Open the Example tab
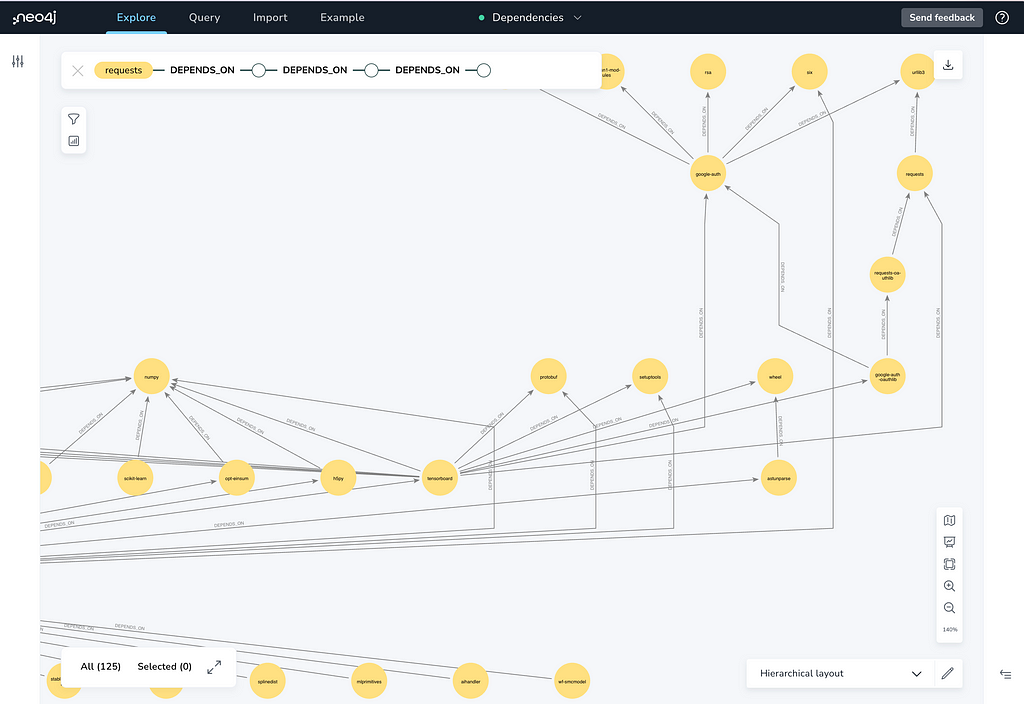The width and height of the screenshot is (1024, 704). click(x=342, y=18)
